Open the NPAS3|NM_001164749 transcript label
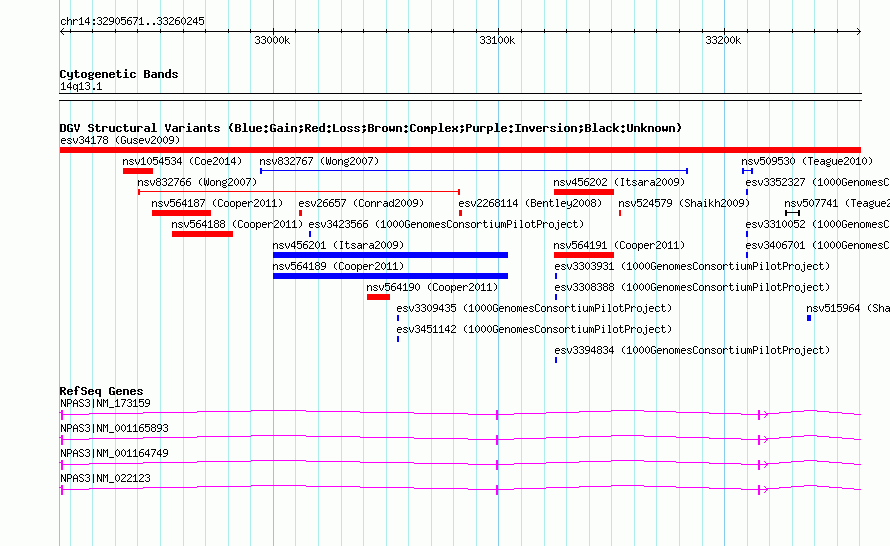This screenshot has width=890, height=546. pos(114,453)
